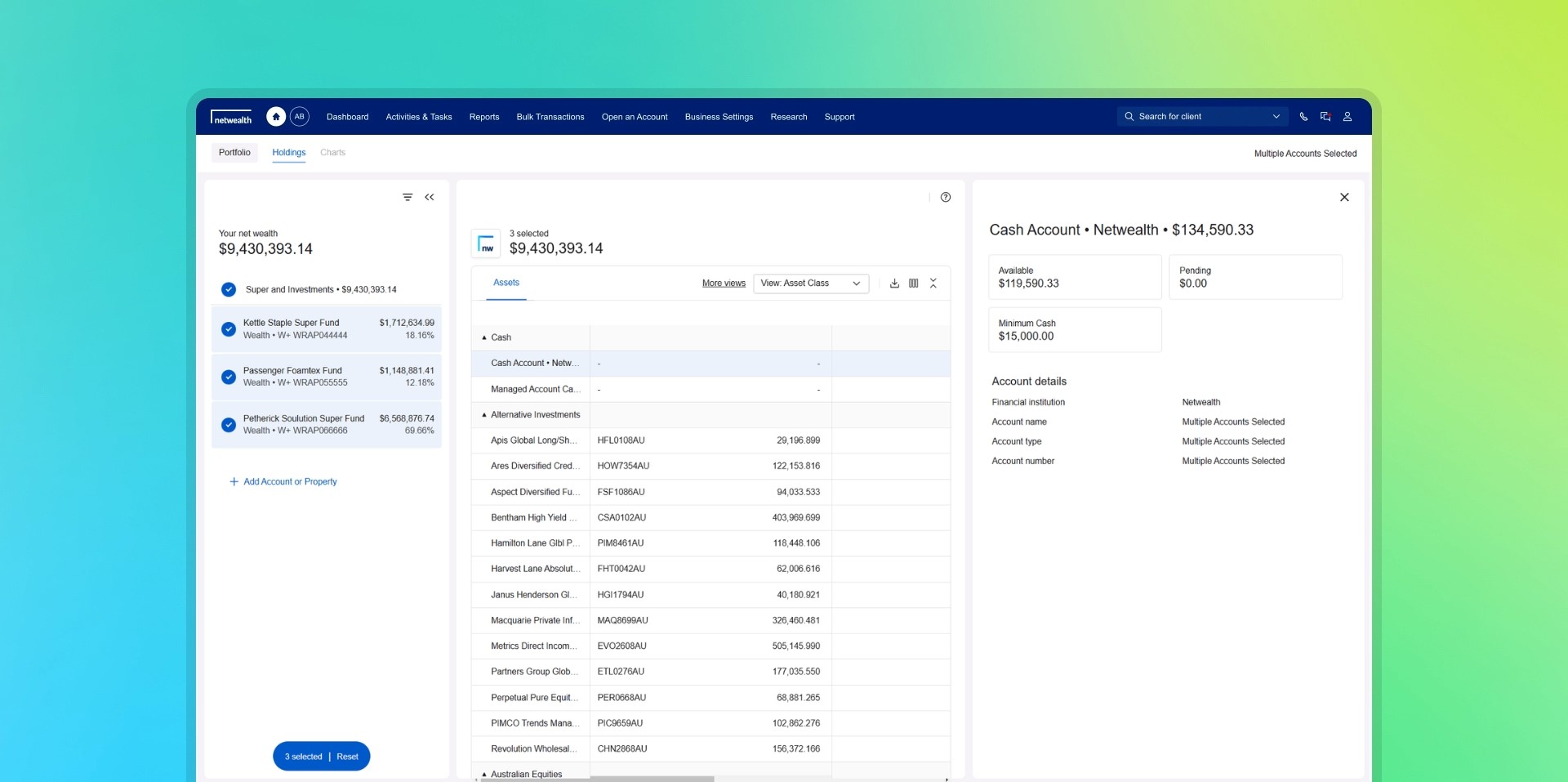
Task: Open the messages icon in the header
Action: pyautogui.click(x=1325, y=117)
